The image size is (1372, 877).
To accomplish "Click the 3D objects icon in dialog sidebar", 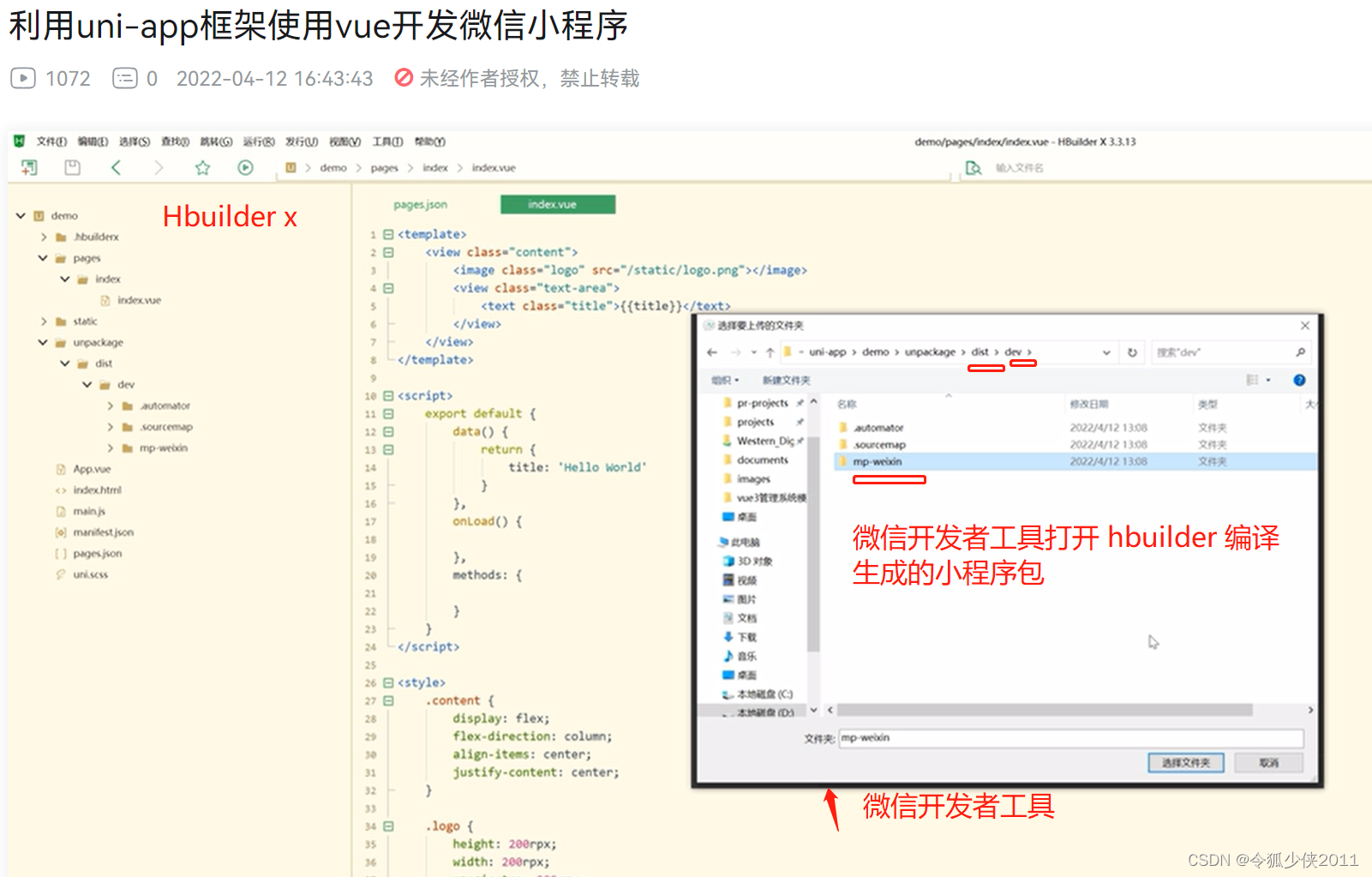I will [x=728, y=561].
